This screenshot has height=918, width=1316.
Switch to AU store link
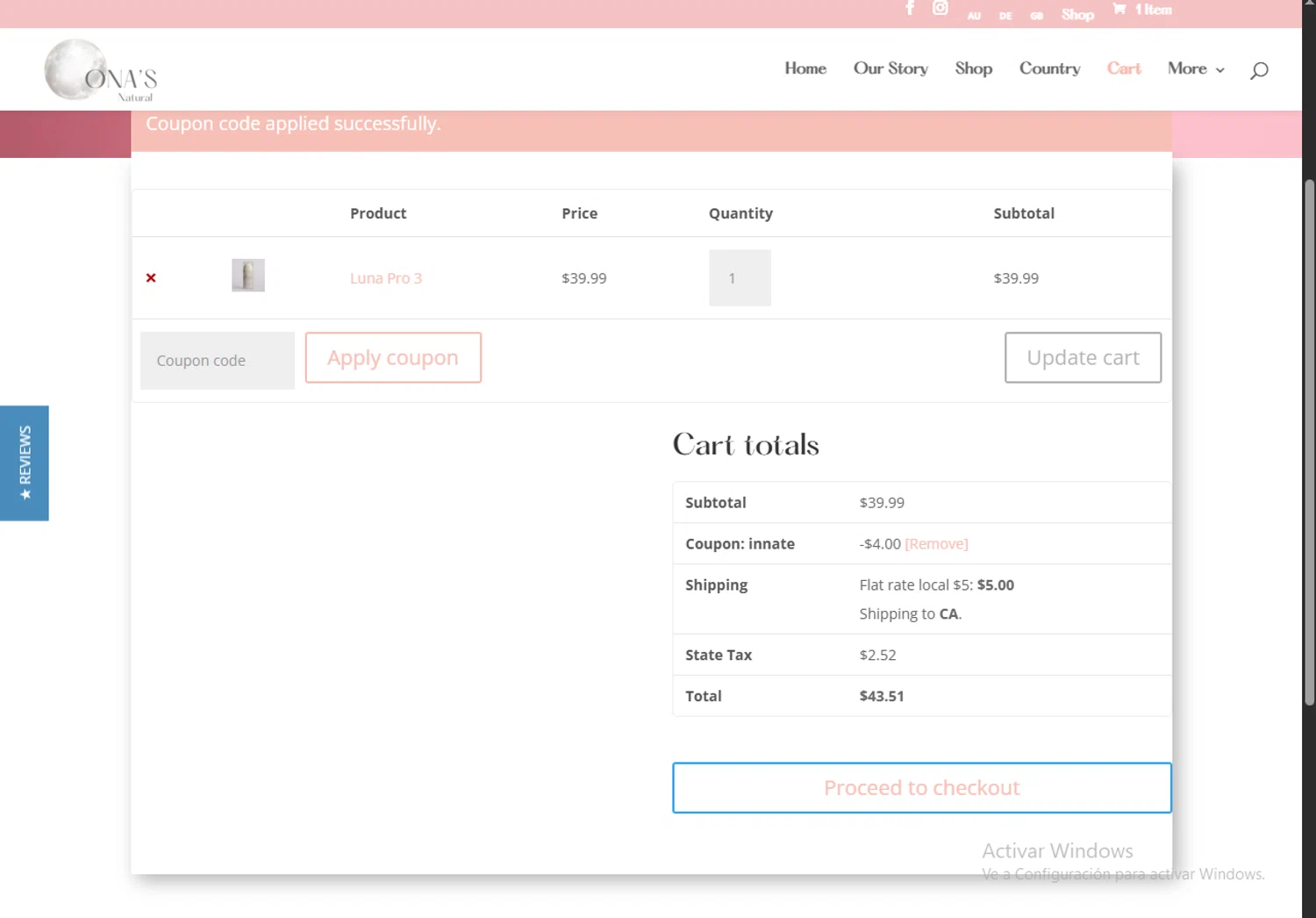tap(974, 16)
